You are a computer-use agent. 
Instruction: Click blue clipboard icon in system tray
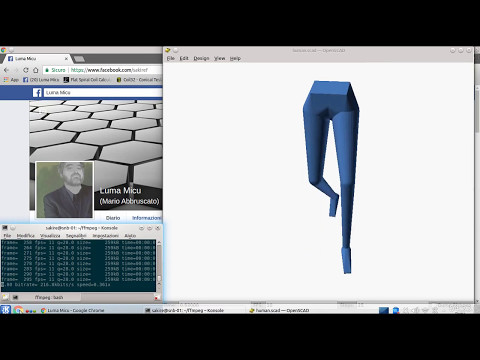click(396, 310)
